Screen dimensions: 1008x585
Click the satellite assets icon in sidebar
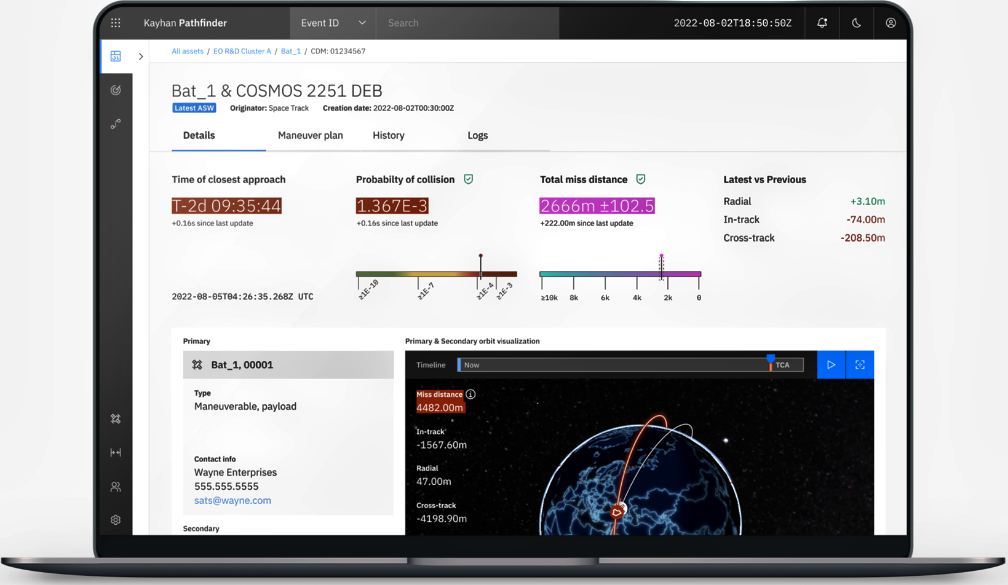pos(116,419)
